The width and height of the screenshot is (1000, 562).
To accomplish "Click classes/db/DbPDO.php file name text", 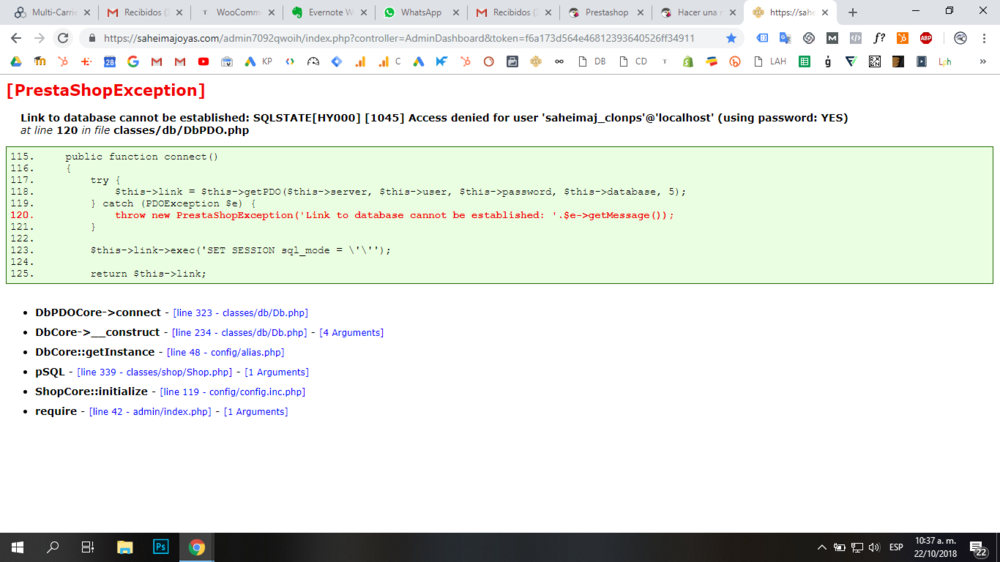I will (181, 130).
